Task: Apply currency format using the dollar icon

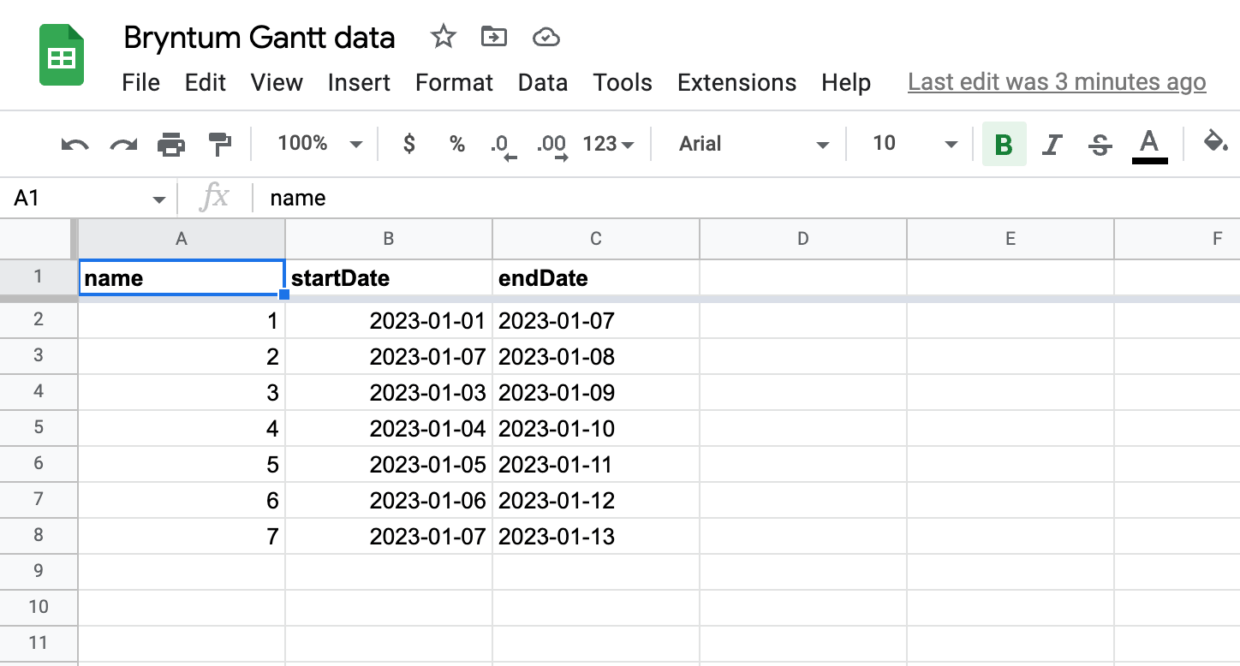Action: pyautogui.click(x=408, y=143)
